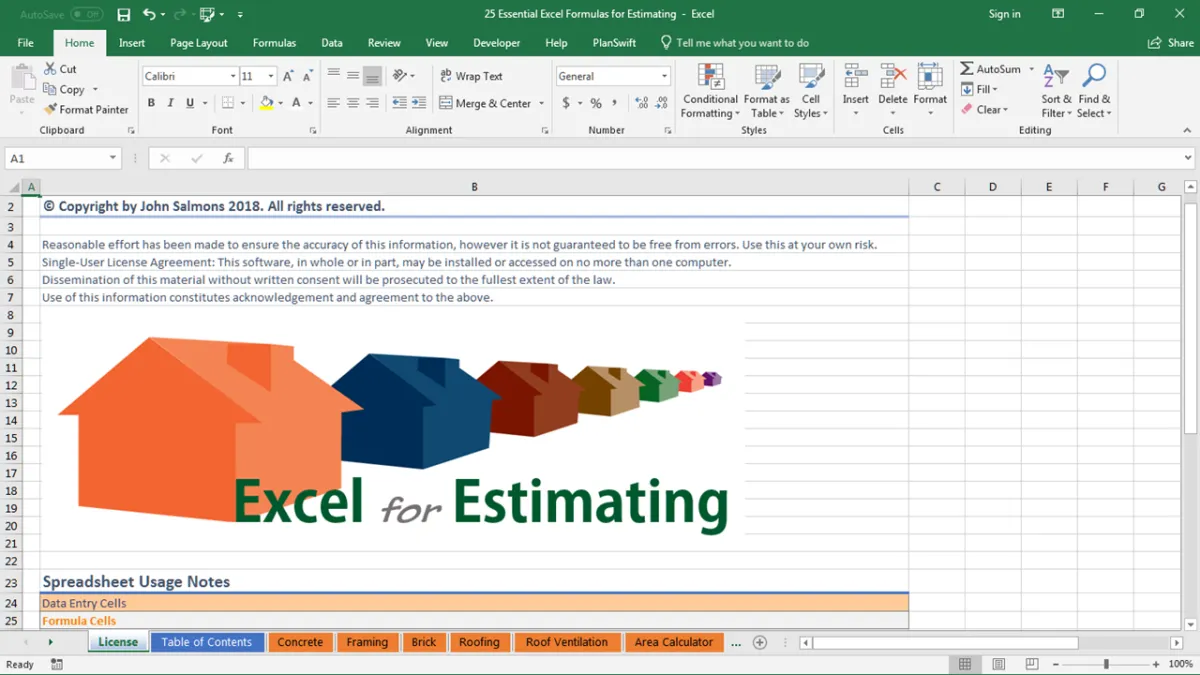Open the Customize Quick Access Toolbar dropdown
This screenshot has height=675, width=1200.
click(240, 15)
